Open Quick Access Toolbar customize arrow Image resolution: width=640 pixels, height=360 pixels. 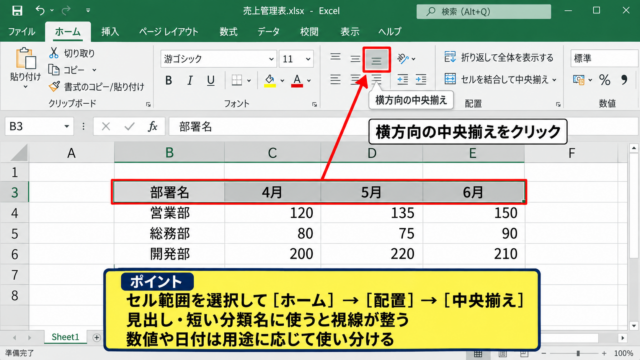[x=88, y=11]
